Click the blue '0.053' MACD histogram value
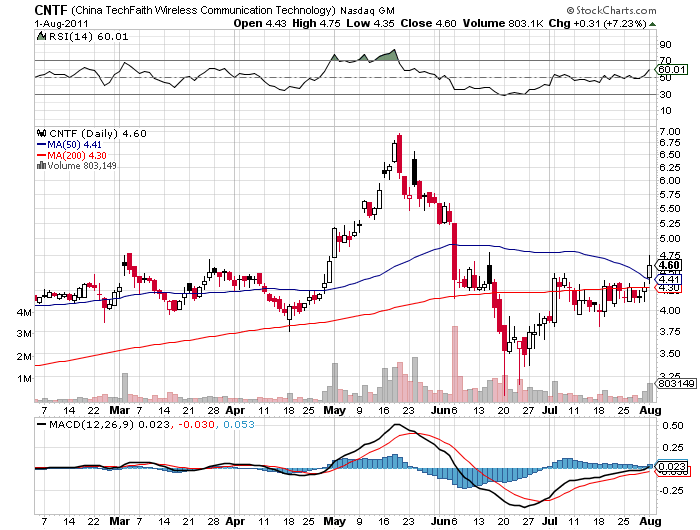The height and width of the screenshot is (530, 700). 239,424
